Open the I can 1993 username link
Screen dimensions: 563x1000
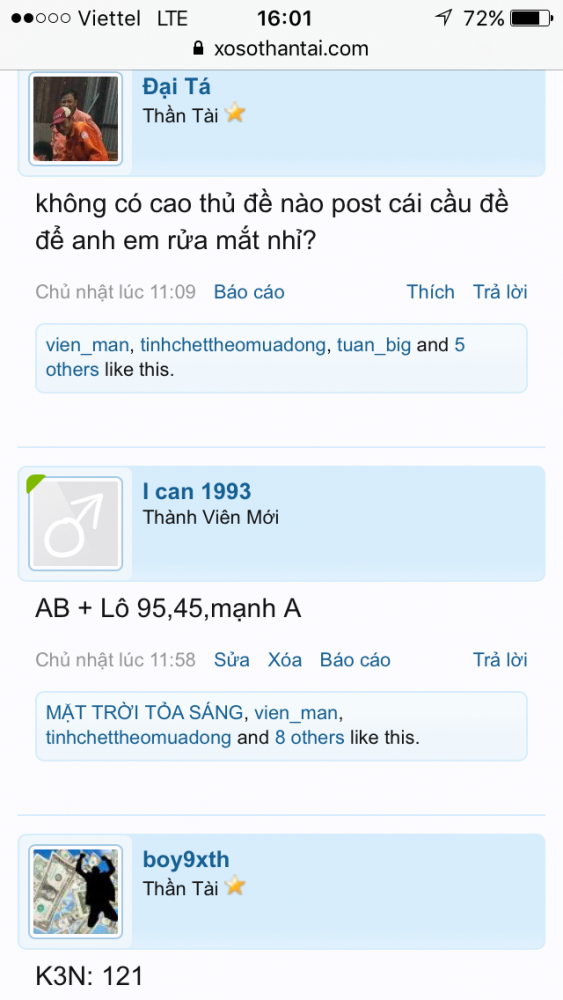pyautogui.click(x=197, y=491)
